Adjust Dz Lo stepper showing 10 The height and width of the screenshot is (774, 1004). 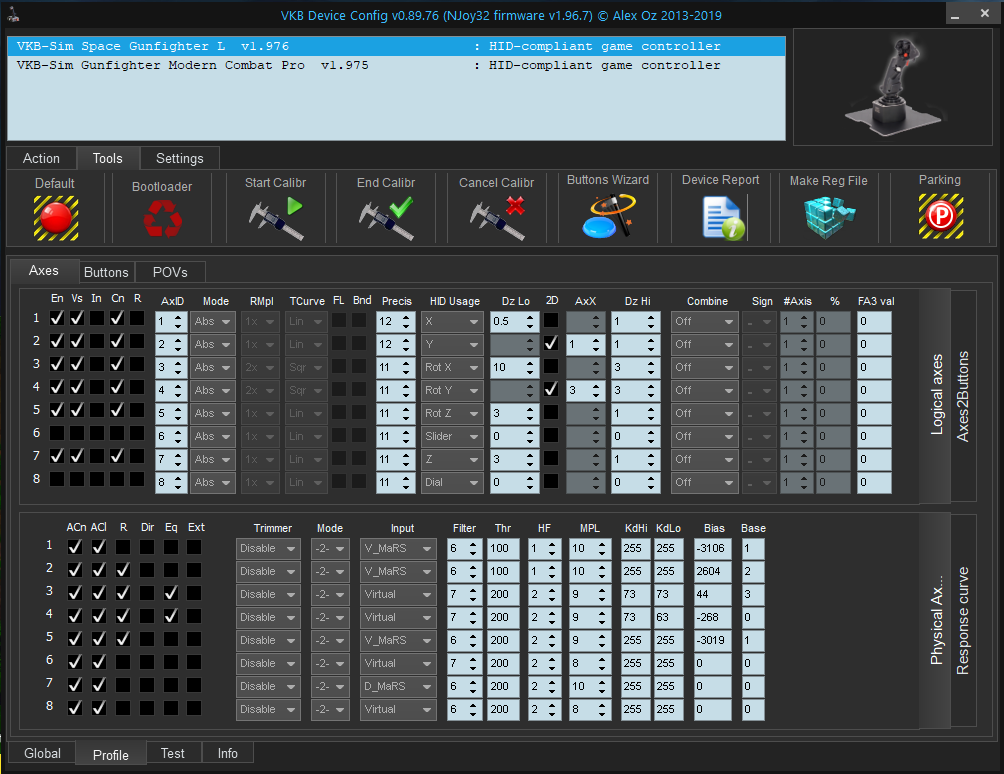coord(530,367)
